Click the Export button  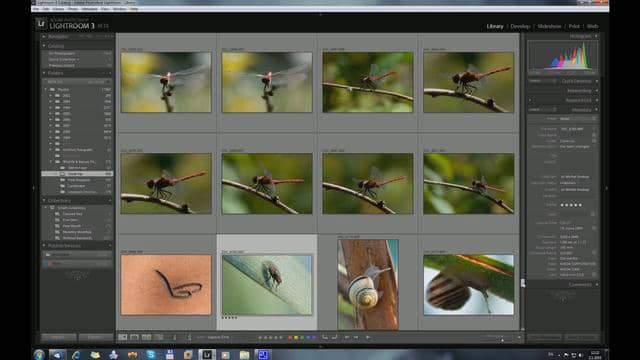pos(96,337)
